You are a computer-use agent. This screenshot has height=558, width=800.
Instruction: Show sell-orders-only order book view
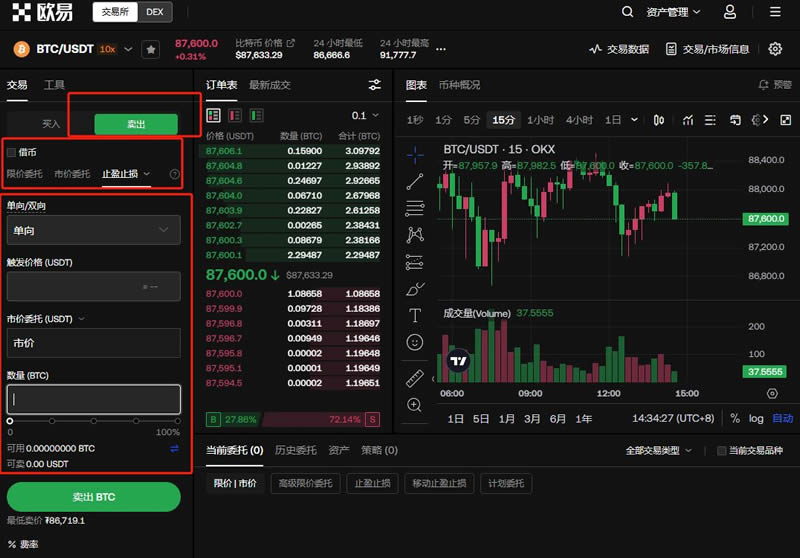[235, 115]
